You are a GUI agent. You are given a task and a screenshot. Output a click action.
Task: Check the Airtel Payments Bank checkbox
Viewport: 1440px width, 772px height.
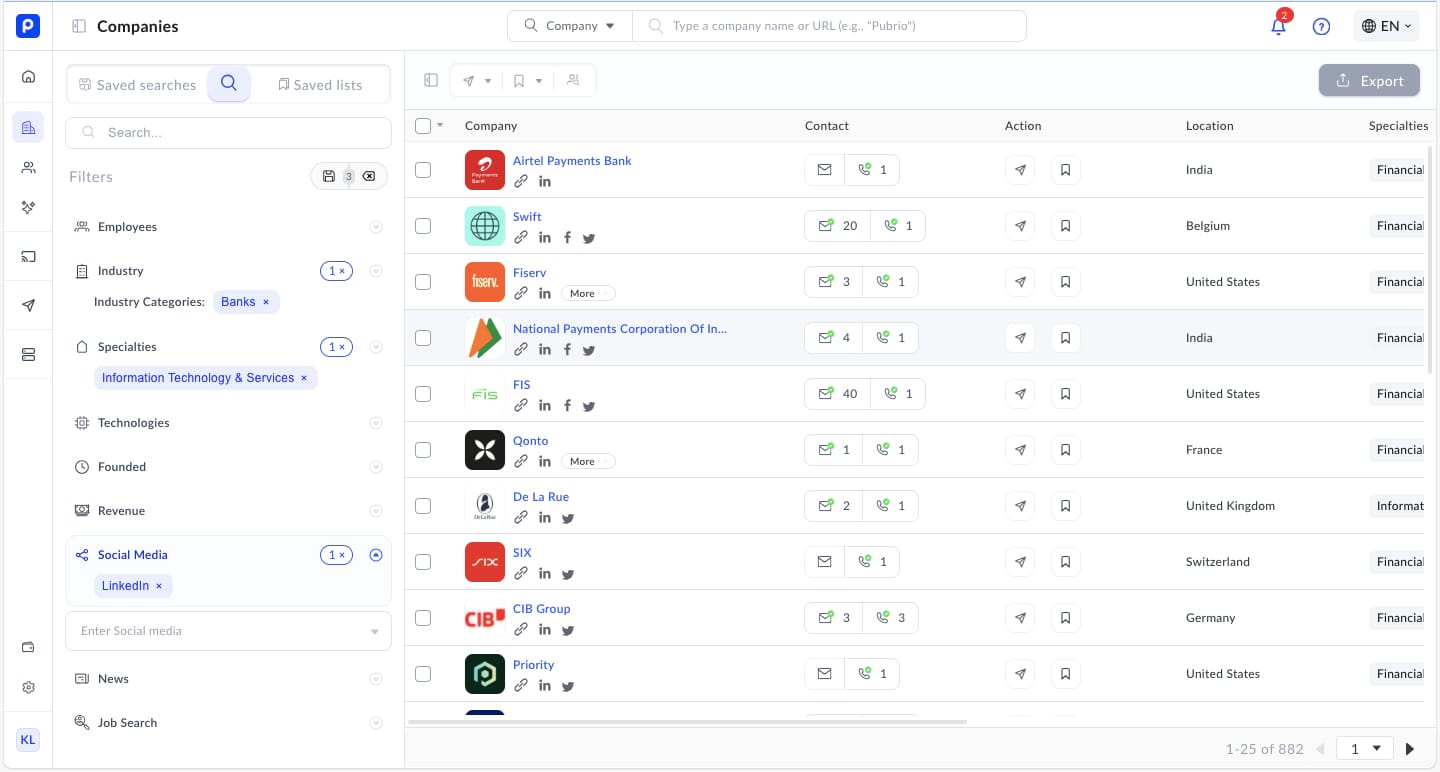click(x=423, y=170)
